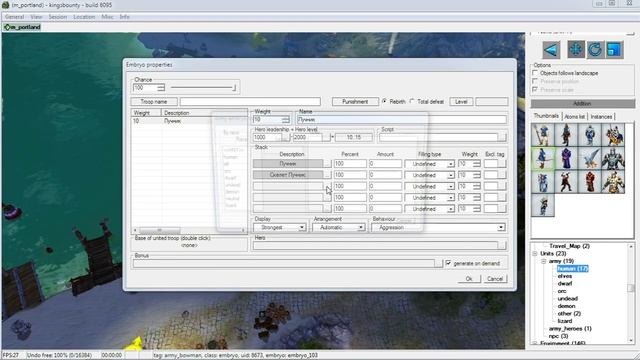
Task: Open the Info menu
Action: coord(124,17)
